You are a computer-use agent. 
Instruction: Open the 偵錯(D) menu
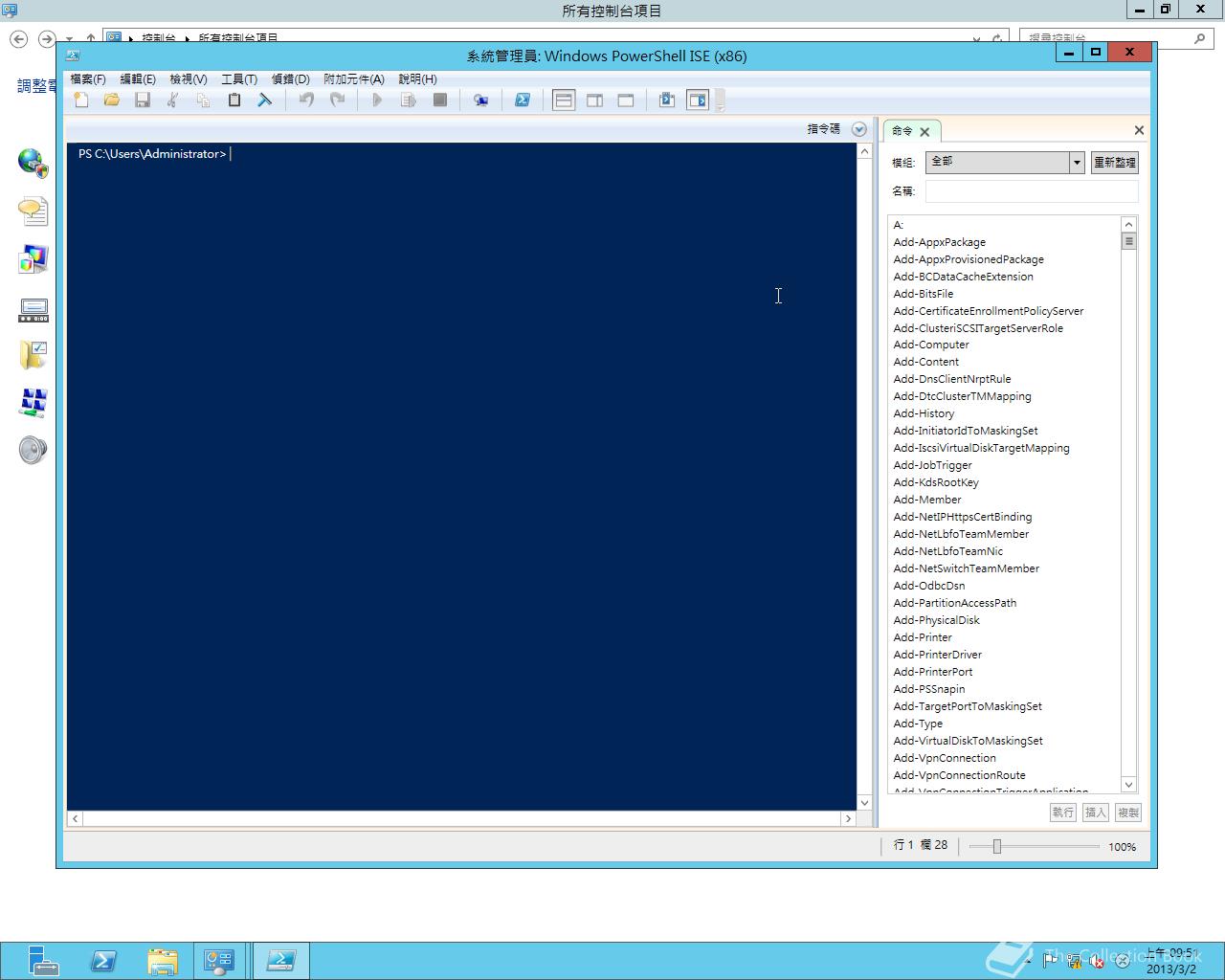pyautogui.click(x=291, y=79)
